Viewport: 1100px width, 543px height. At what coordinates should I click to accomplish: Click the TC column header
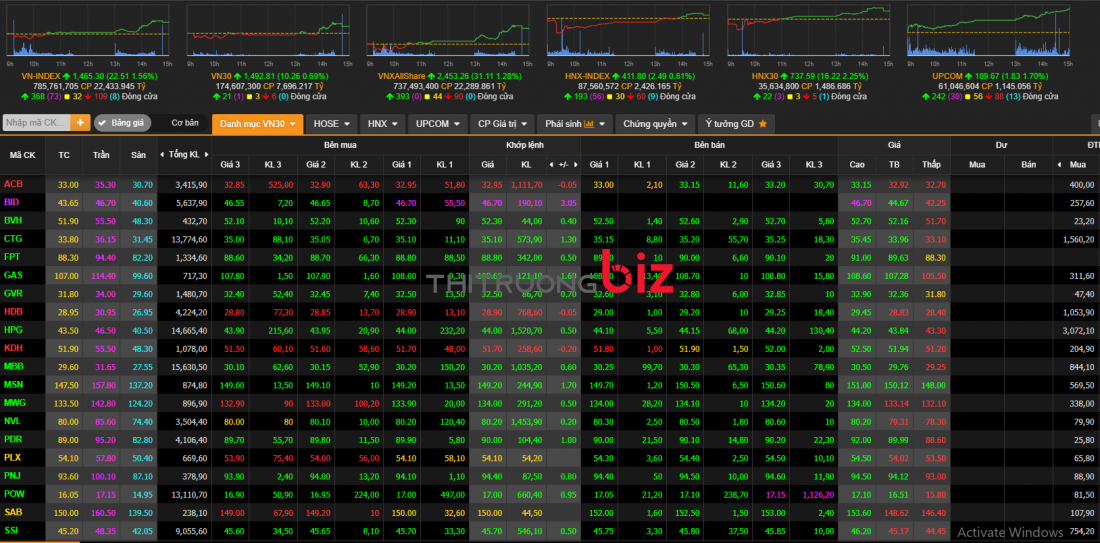coord(64,154)
